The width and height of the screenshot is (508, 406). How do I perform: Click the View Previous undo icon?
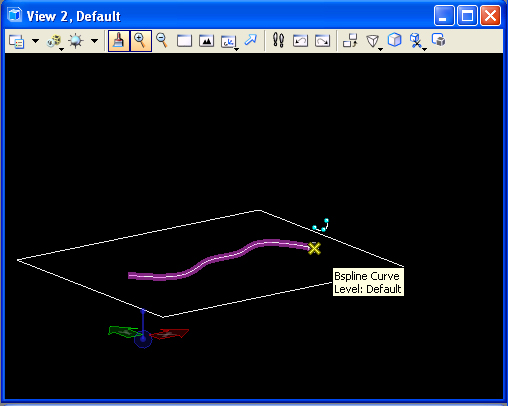[300, 41]
